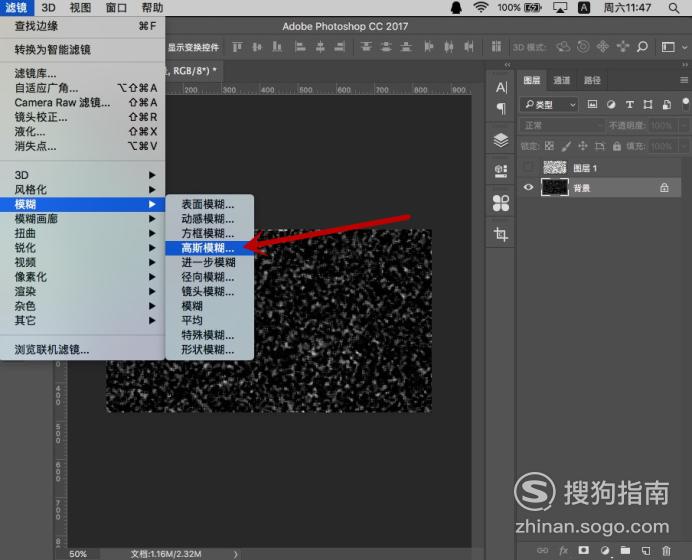Open the 类型 layer filter dropdown
The height and width of the screenshot is (560, 692).
(549, 104)
